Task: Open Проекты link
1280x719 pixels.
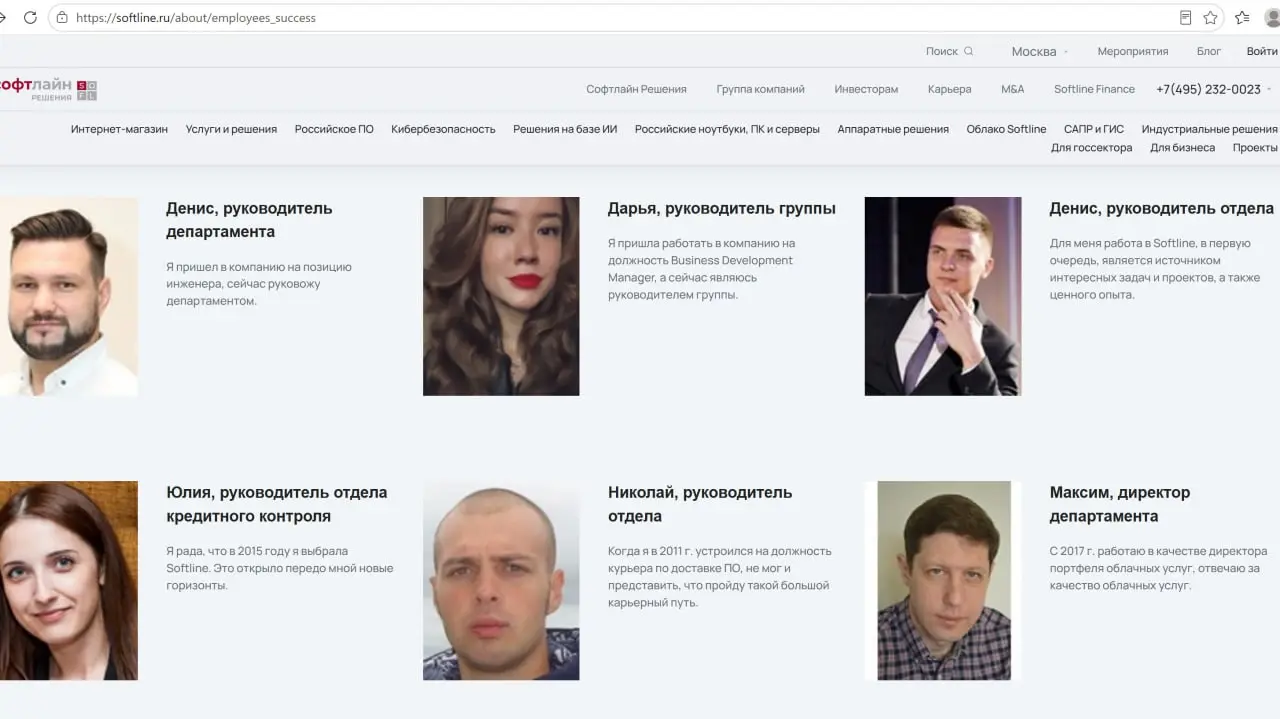Action: point(1255,147)
